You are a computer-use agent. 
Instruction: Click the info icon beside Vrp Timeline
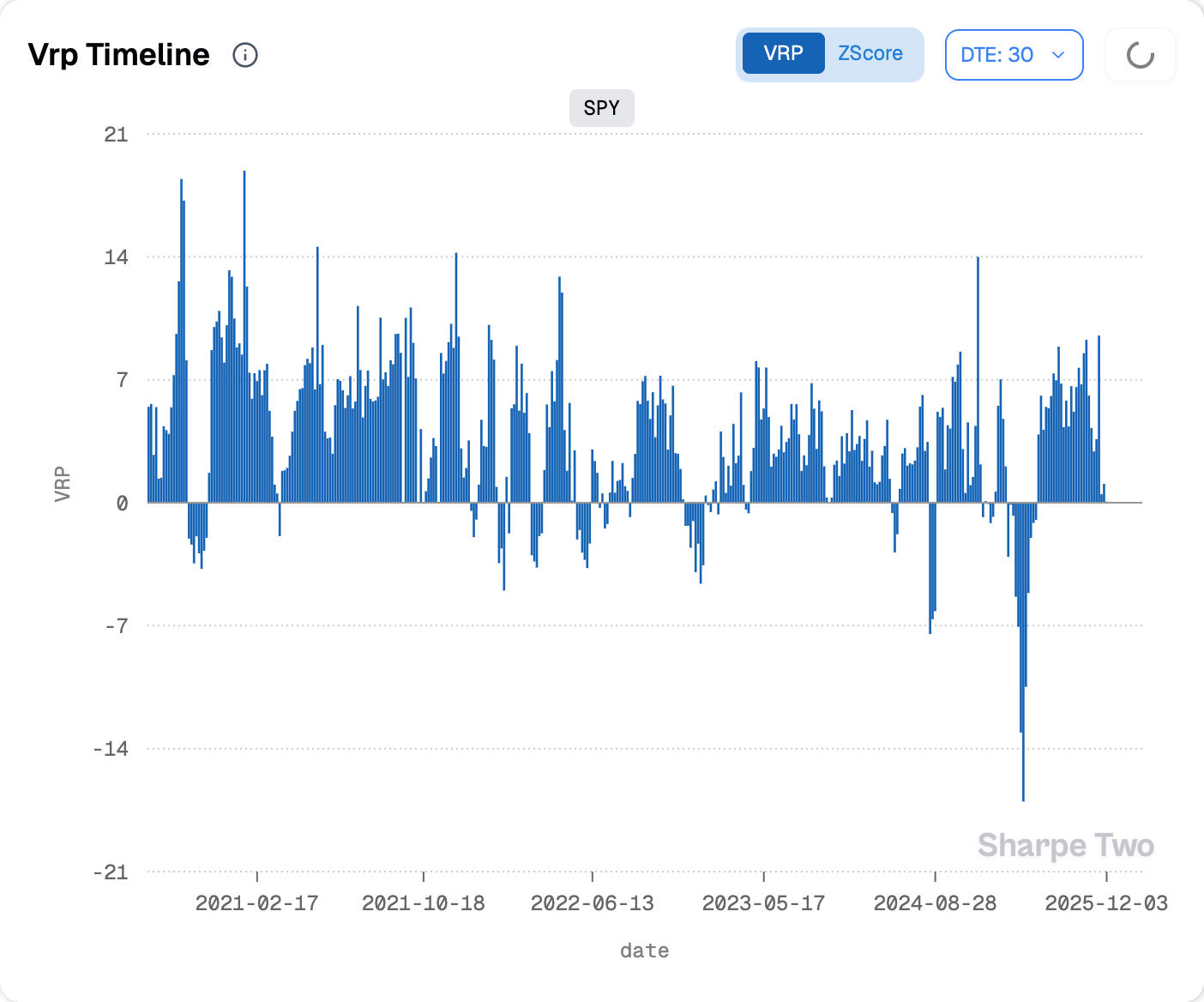pos(245,55)
